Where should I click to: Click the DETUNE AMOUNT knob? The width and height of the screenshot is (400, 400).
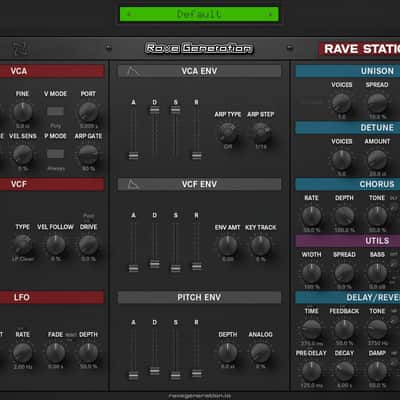(377, 160)
